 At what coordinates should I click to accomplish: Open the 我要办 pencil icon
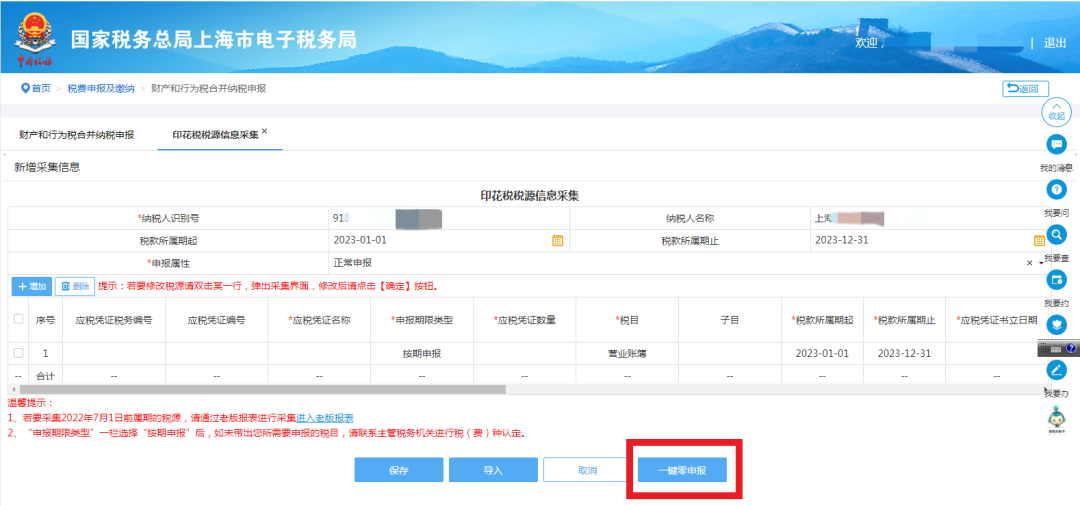coord(1056,370)
